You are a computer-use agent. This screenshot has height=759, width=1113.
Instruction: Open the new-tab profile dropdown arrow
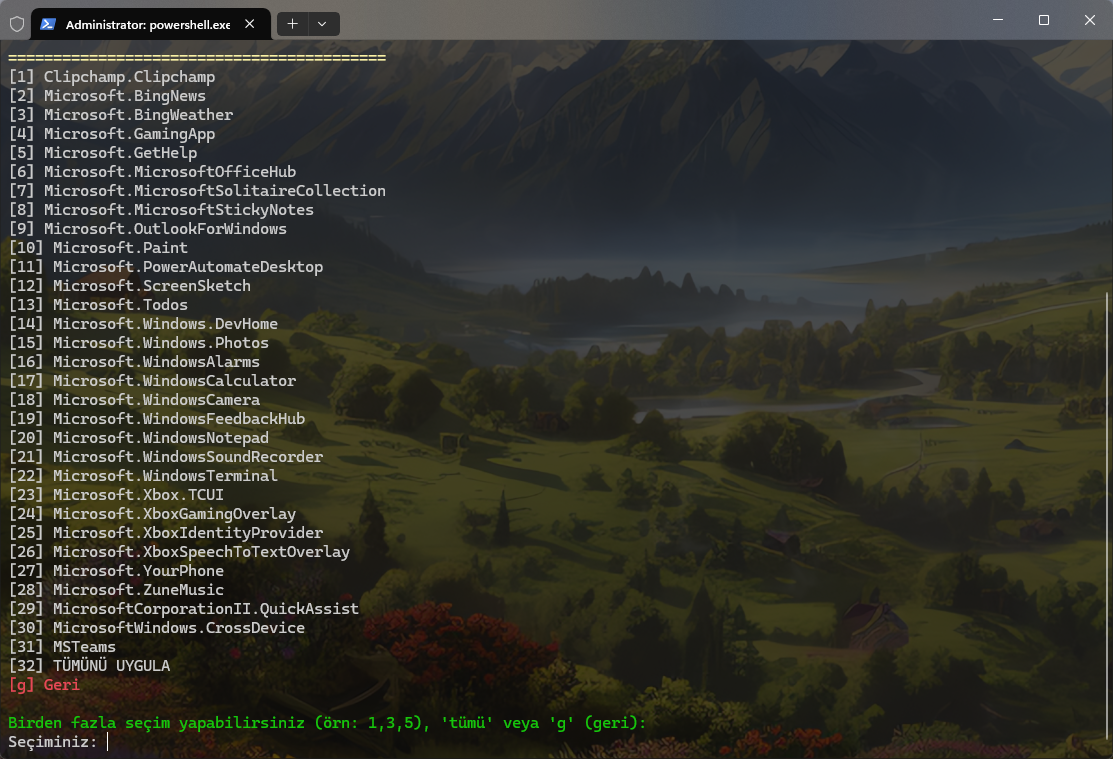coord(322,24)
